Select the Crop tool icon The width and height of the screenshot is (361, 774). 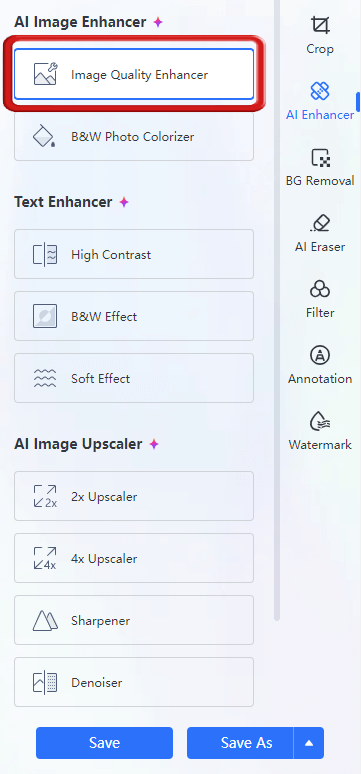click(x=320, y=25)
